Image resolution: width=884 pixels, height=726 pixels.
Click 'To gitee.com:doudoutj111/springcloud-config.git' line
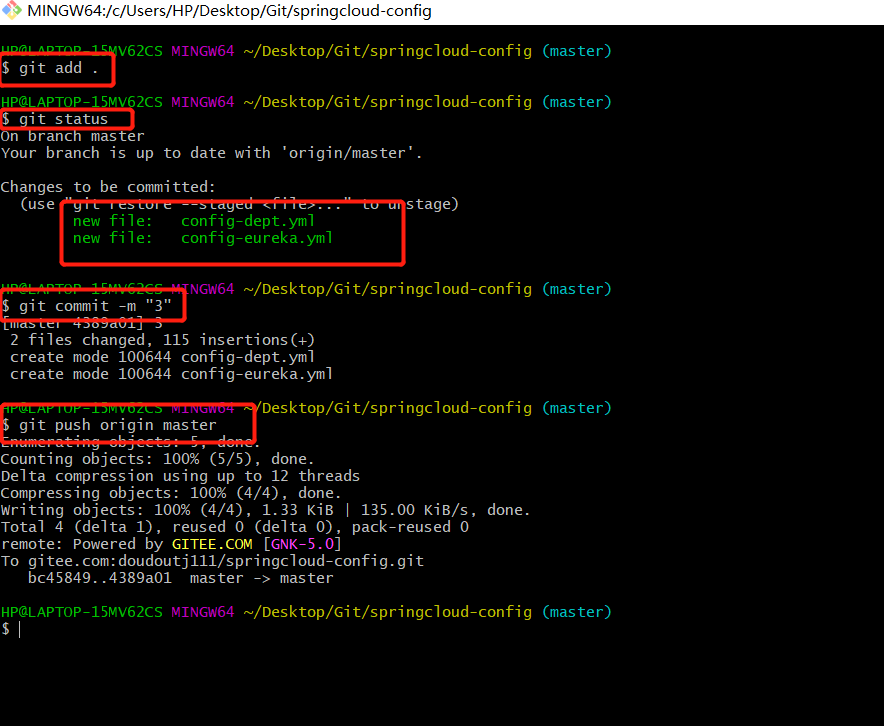point(212,561)
